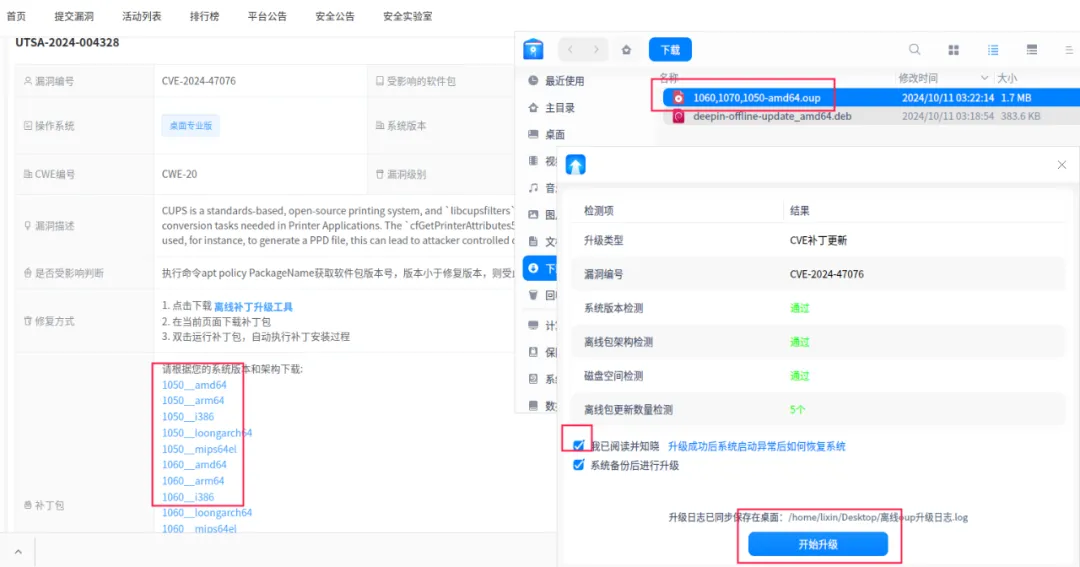The image size is (1080, 567).
Task: Click the music note icon in sidebar
Action: (x=533, y=187)
